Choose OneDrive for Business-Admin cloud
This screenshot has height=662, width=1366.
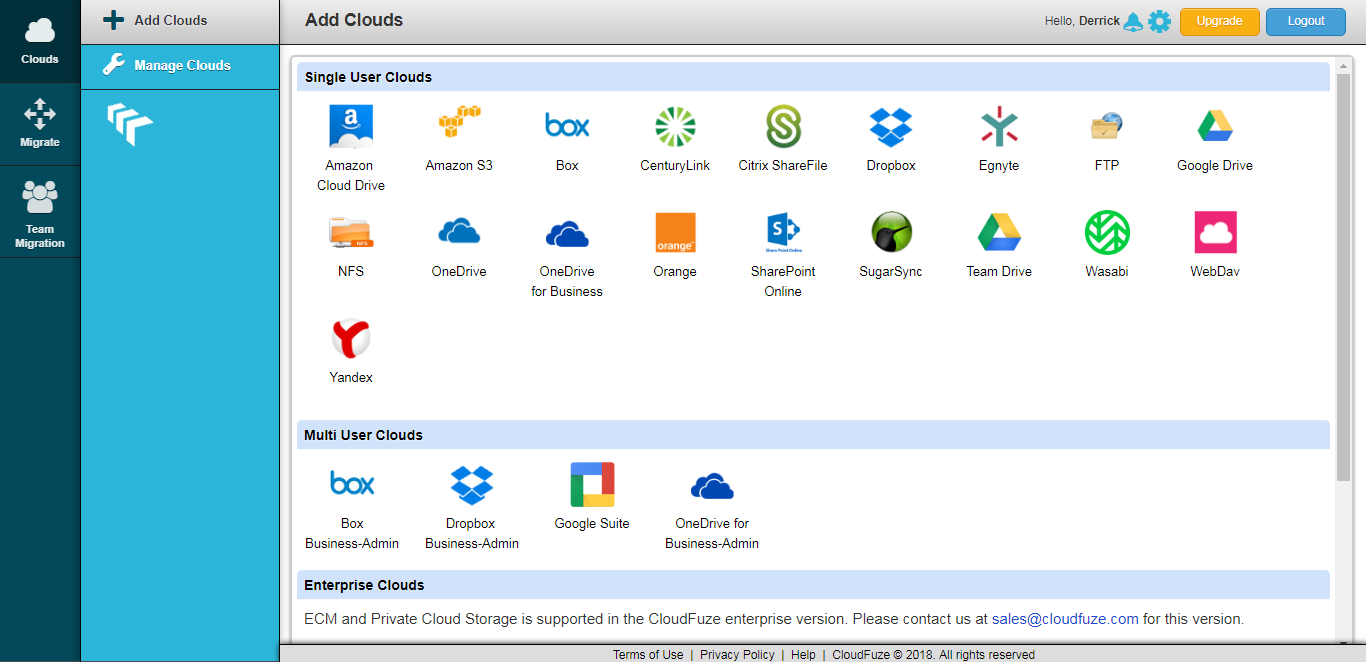(712, 486)
